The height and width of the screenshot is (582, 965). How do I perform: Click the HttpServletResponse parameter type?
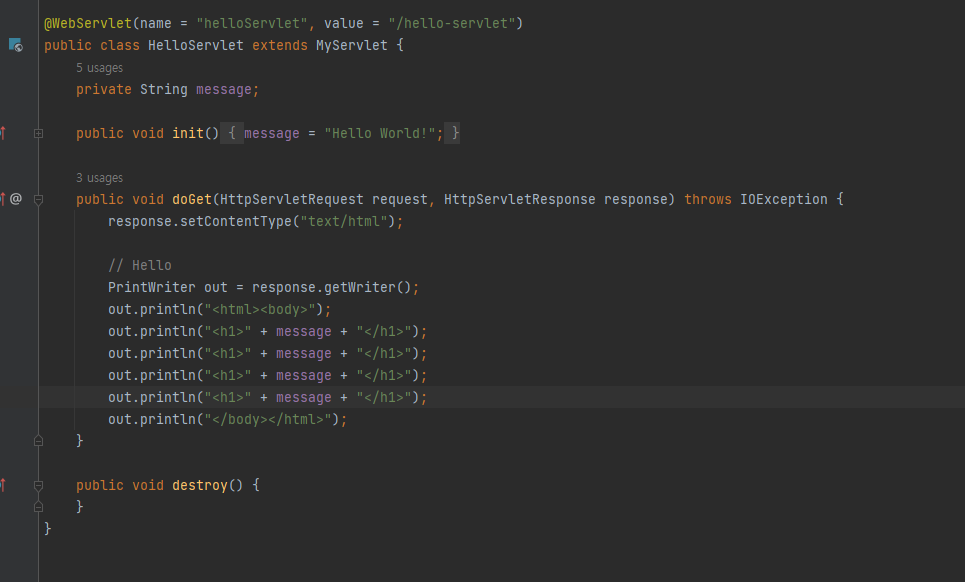pos(519,199)
